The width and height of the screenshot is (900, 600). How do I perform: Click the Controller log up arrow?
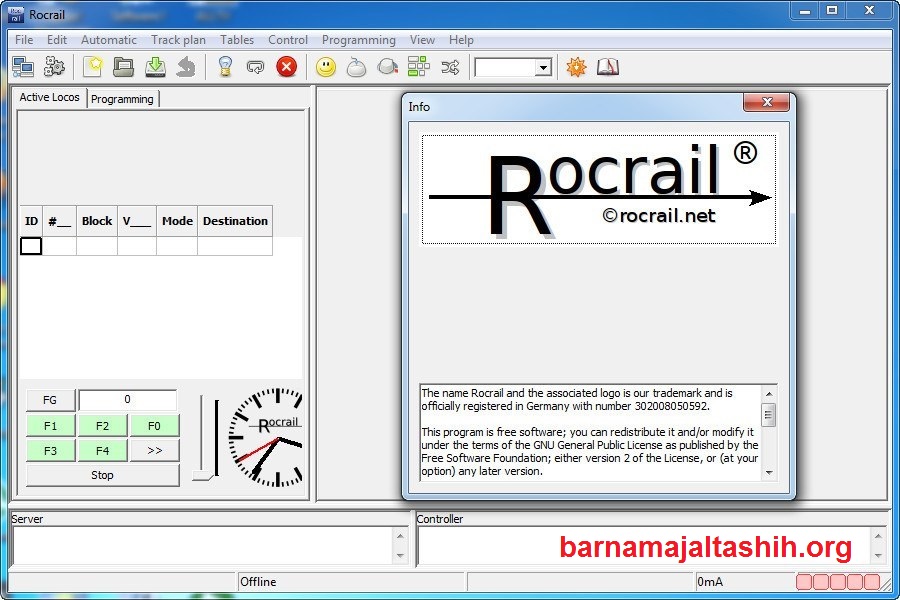878,536
